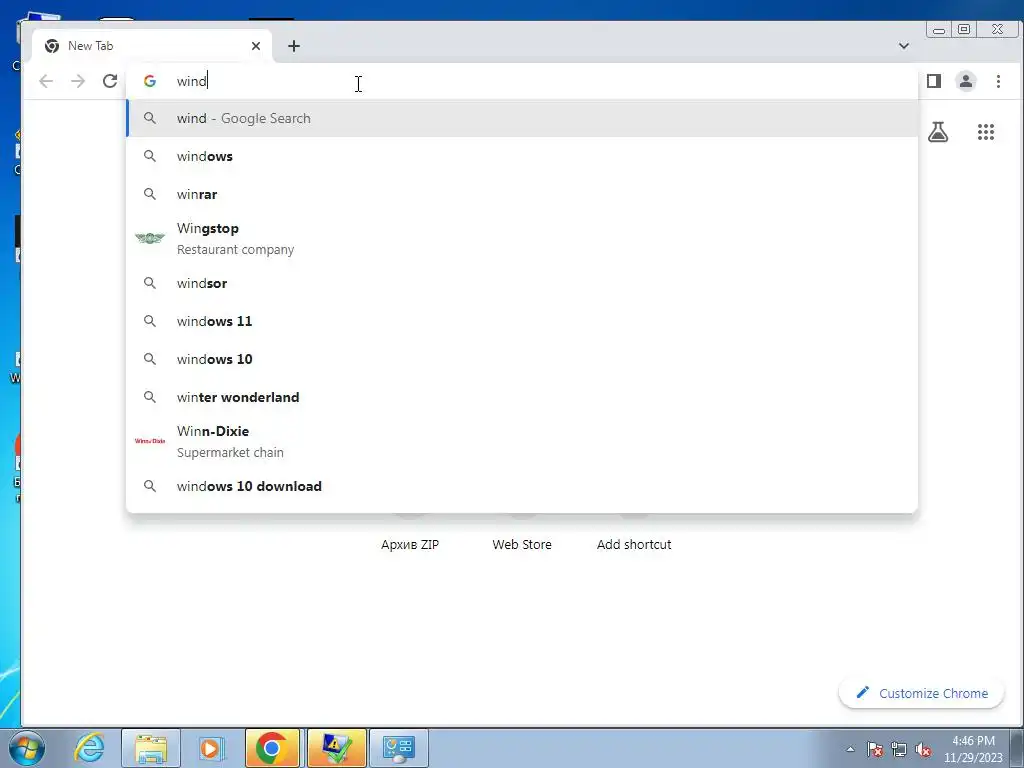
Task: Select 'winter wonderland' suggestion
Action: coord(522,396)
